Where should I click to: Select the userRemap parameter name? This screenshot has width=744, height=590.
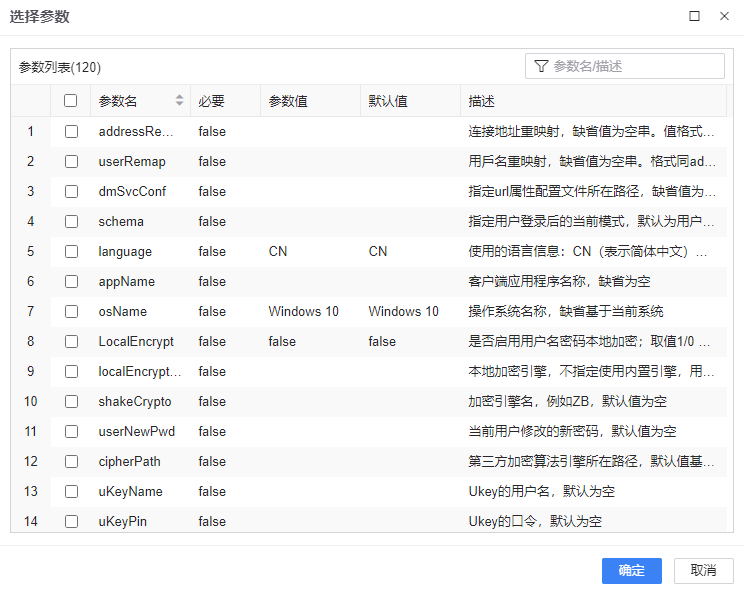[x=132, y=161]
